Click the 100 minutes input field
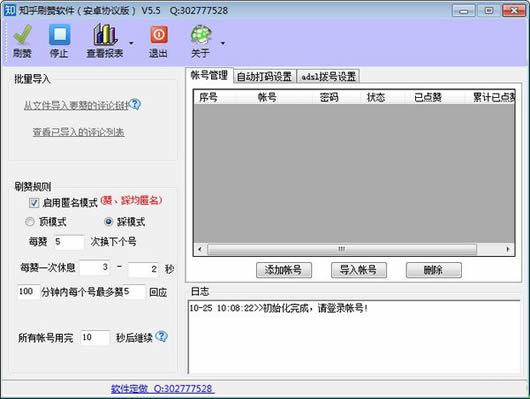Viewport: 530px width, 399px height. tap(28, 291)
